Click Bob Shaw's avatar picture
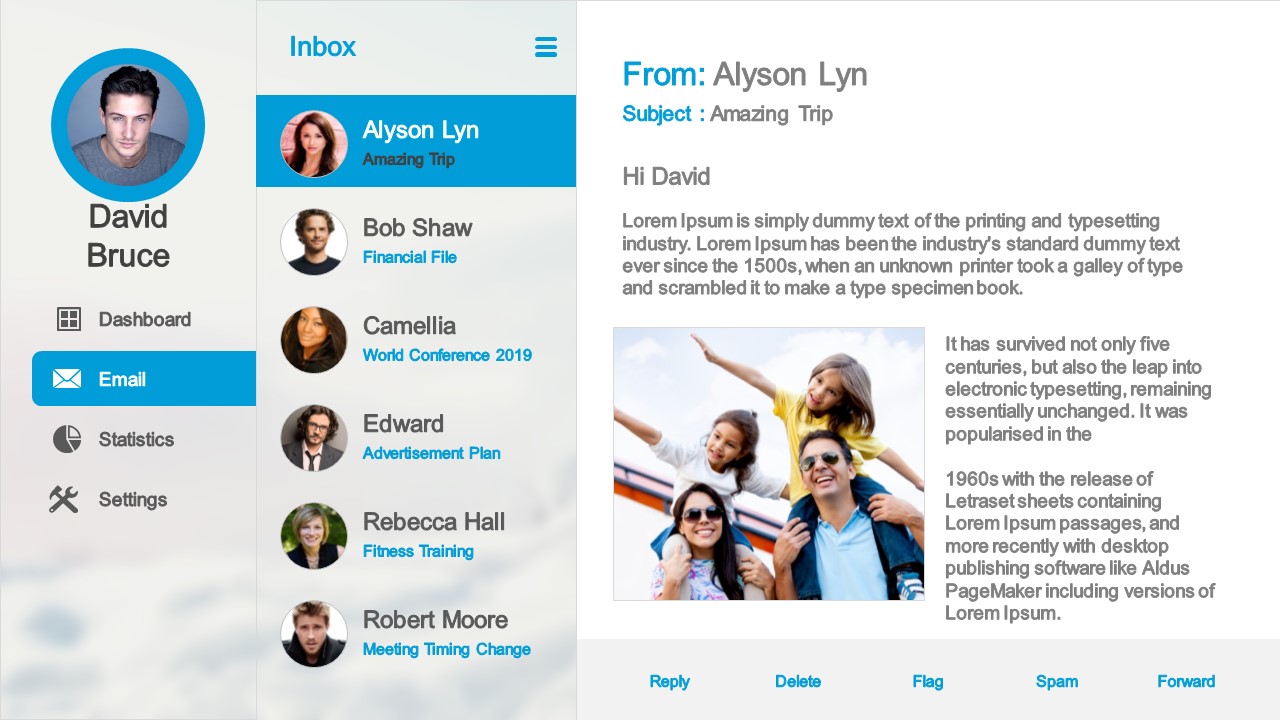Viewport: 1280px width, 720px height. [313, 241]
